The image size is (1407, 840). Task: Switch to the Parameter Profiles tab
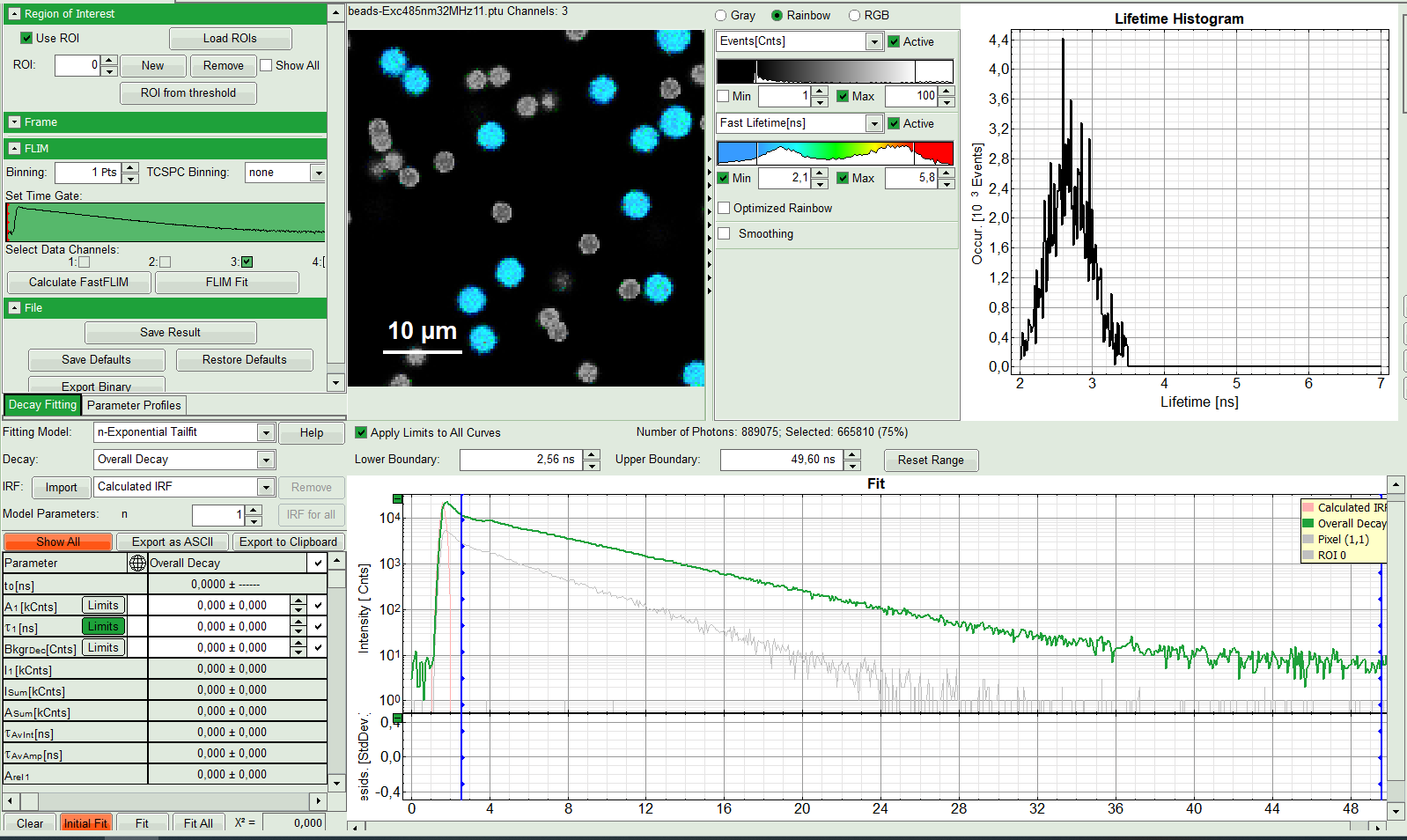[134, 405]
